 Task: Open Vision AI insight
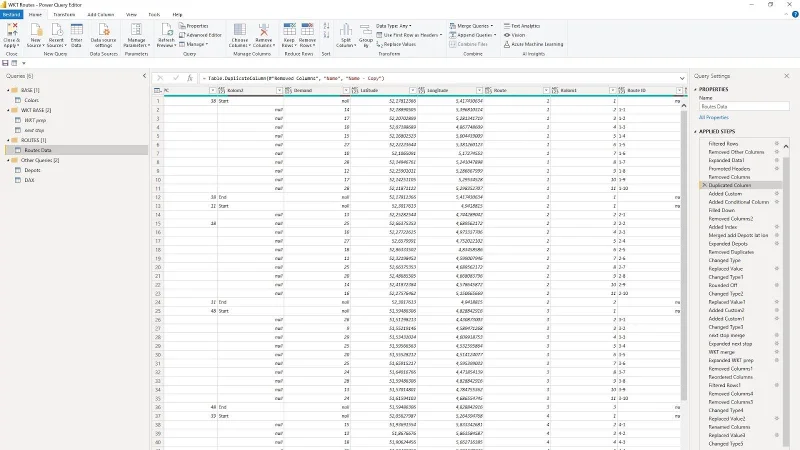tap(514, 35)
